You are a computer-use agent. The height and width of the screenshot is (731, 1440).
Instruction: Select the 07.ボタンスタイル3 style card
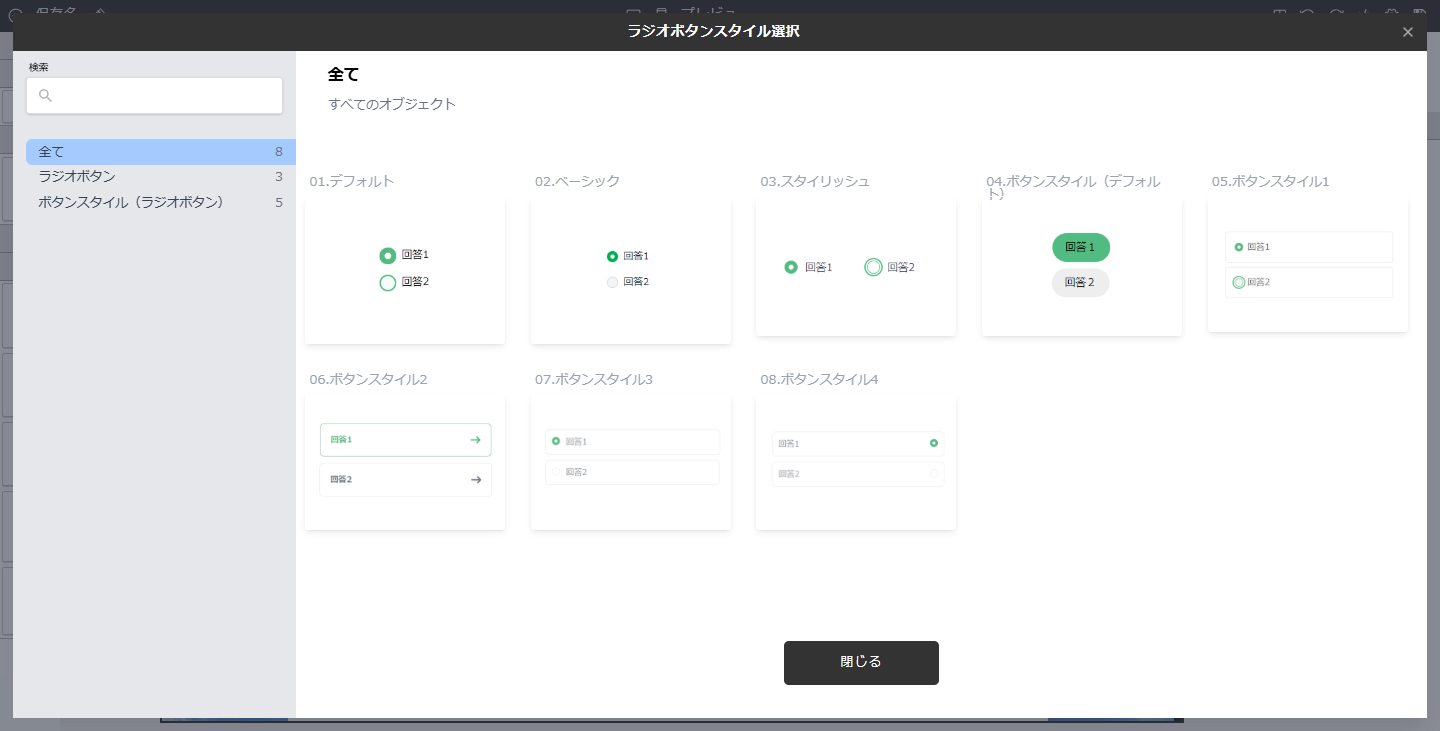[x=630, y=463]
